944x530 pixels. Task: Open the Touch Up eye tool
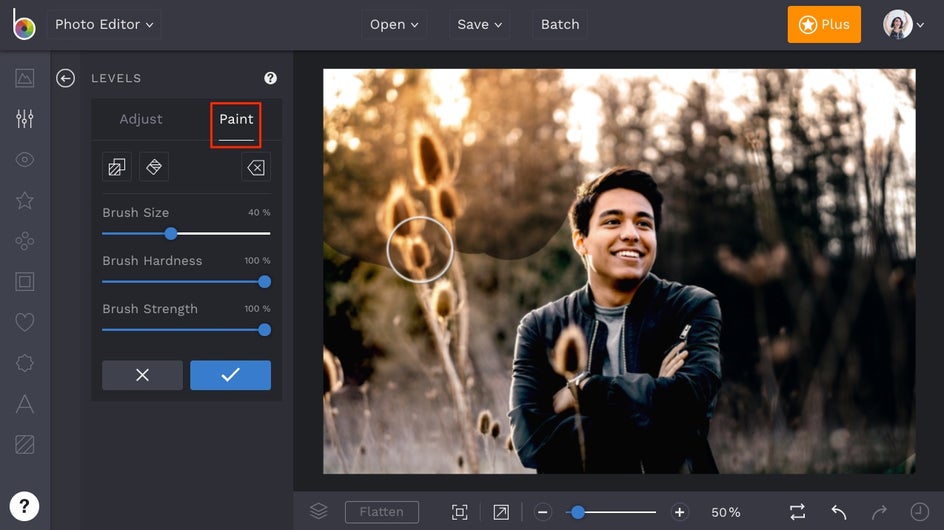[x=25, y=160]
